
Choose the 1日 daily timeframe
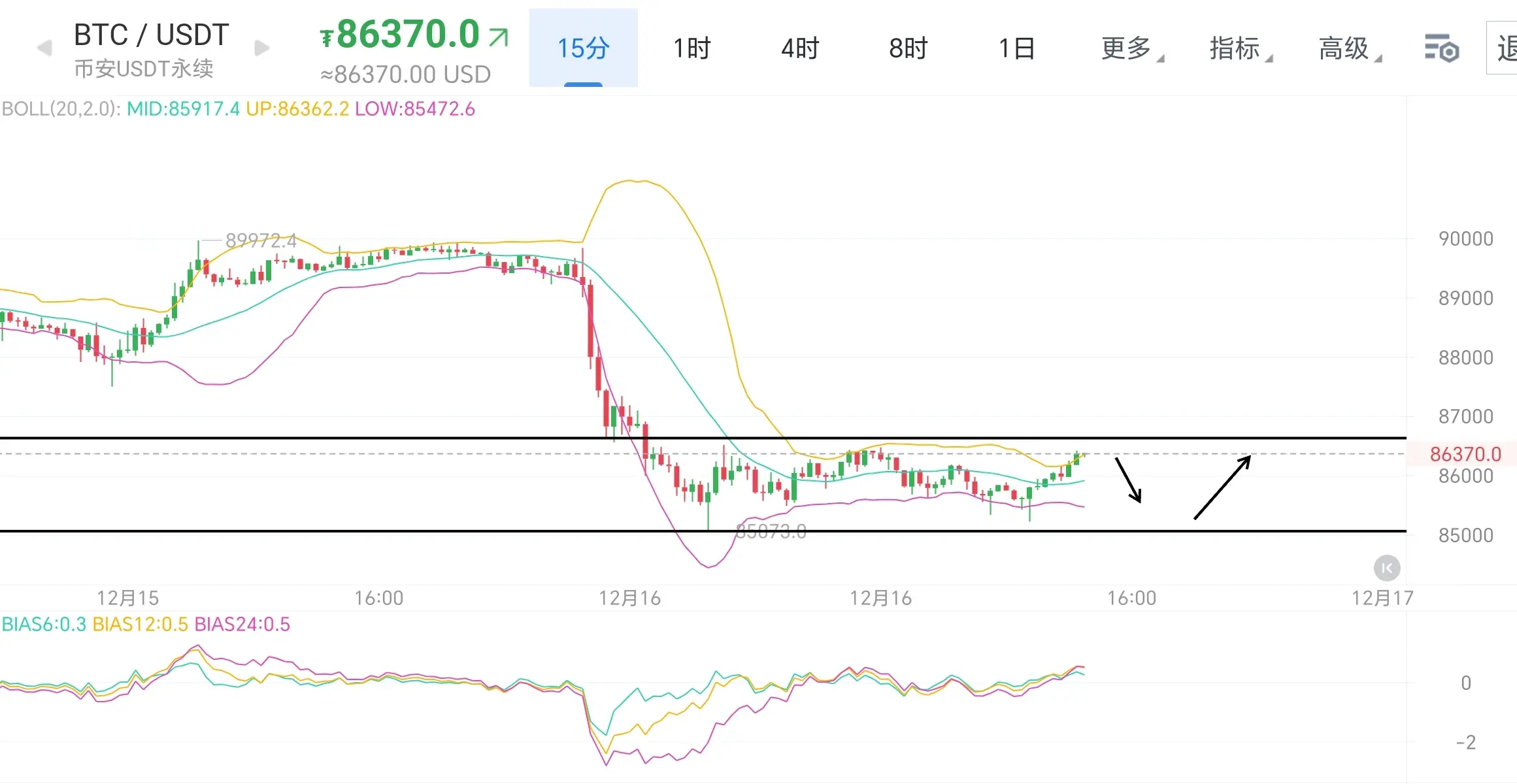tap(1016, 48)
